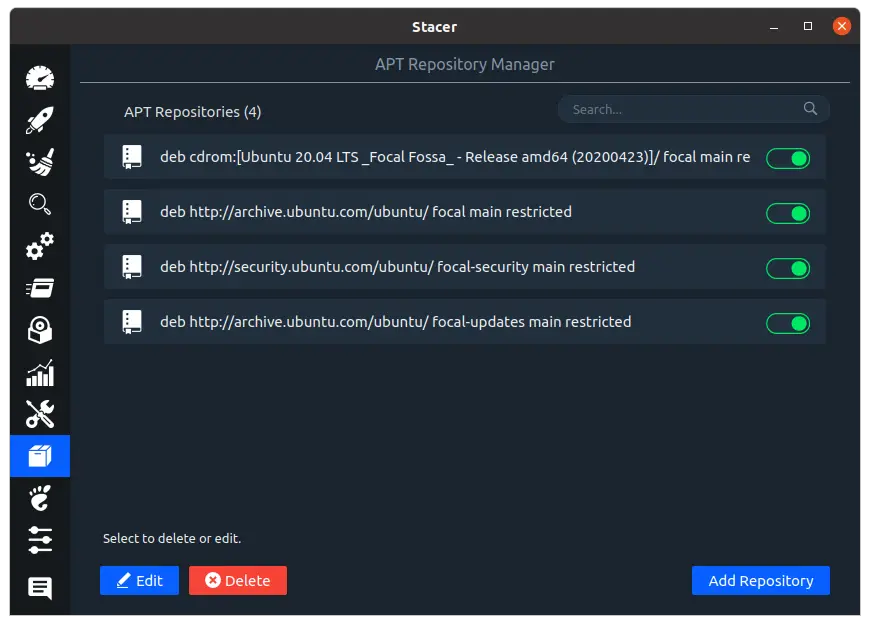Click repository icon of focal main restricted entry
870x625 pixels.
pyautogui.click(x=131, y=212)
